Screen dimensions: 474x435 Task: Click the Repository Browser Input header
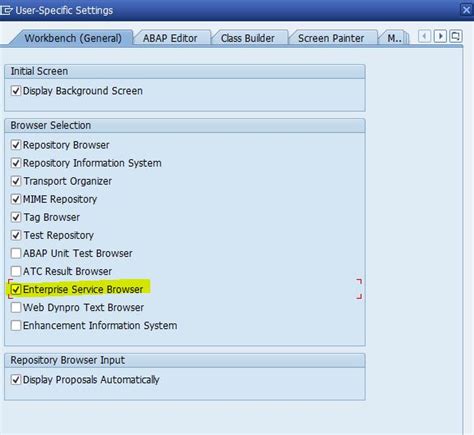click(x=185, y=360)
